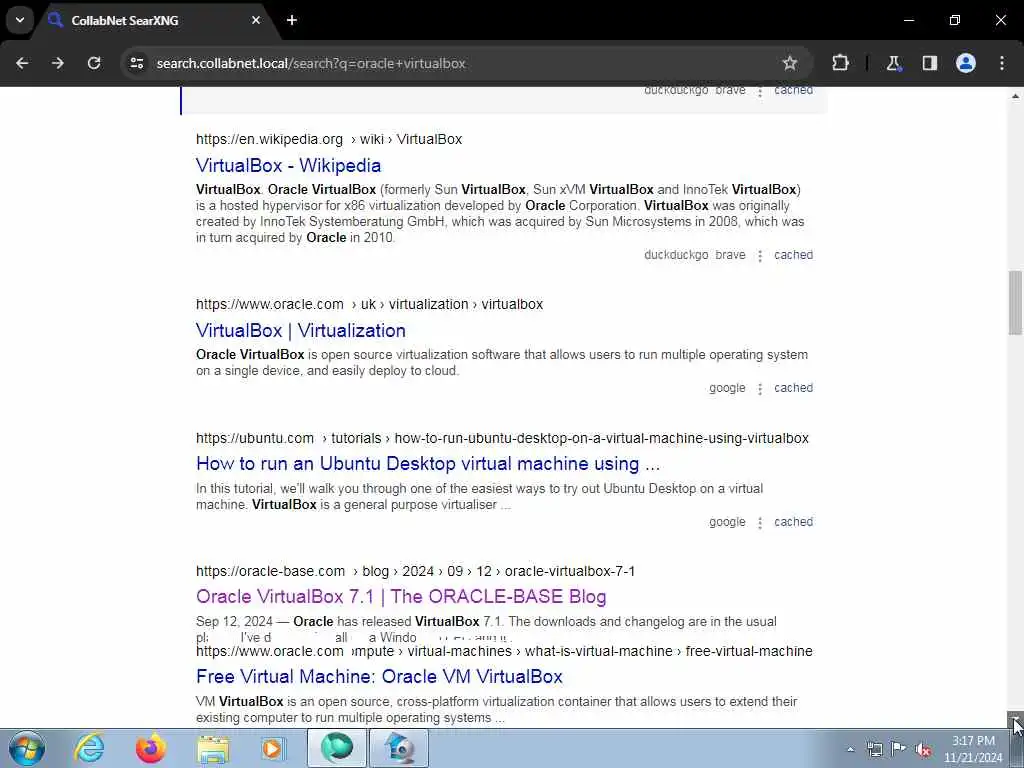Click the www.oracle.com uk virtualization URL

click(370, 304)
